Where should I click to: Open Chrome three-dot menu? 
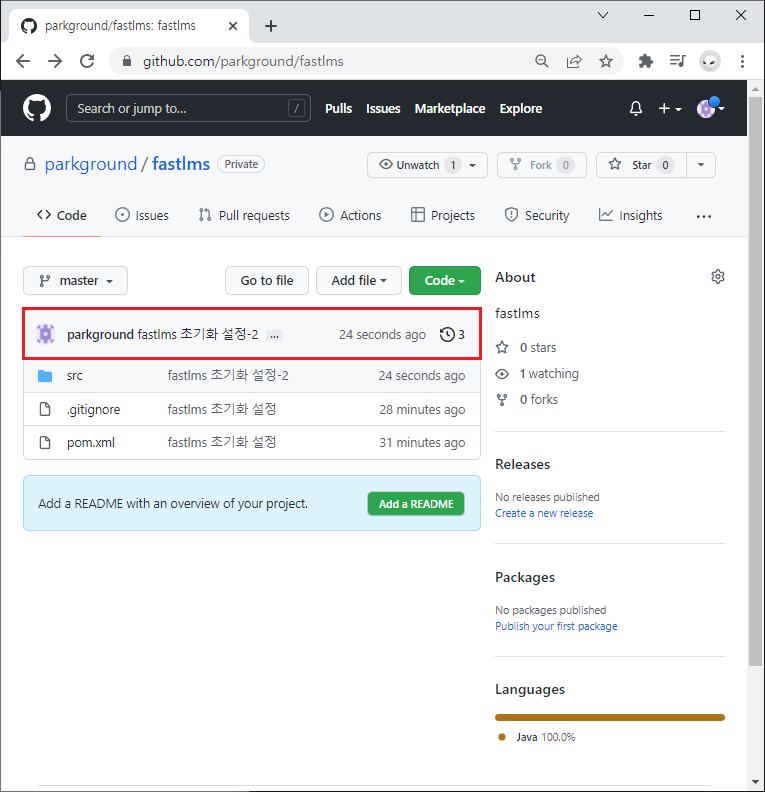point(742,61)
